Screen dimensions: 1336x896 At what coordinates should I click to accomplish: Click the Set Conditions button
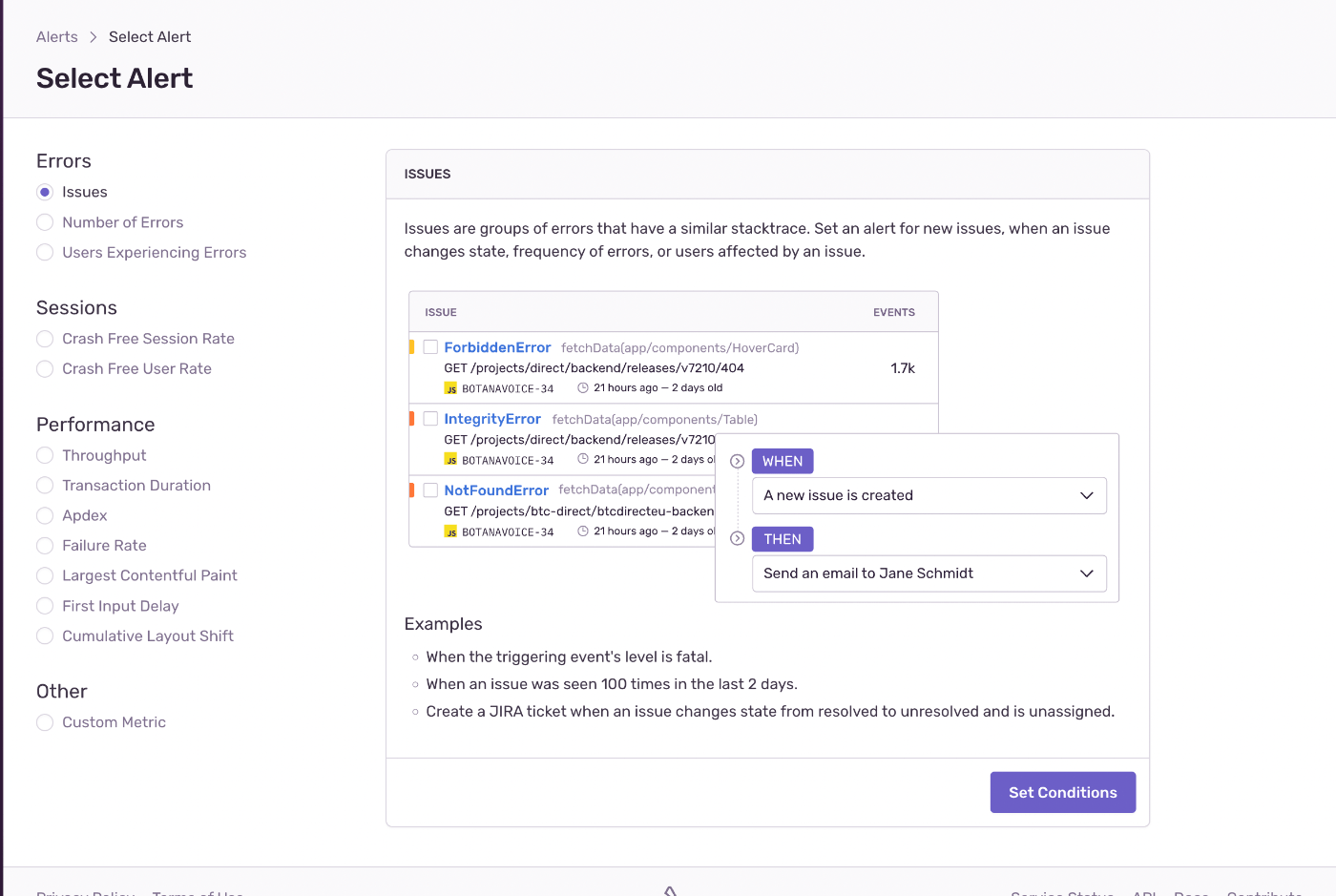[x=1063, y=792]
